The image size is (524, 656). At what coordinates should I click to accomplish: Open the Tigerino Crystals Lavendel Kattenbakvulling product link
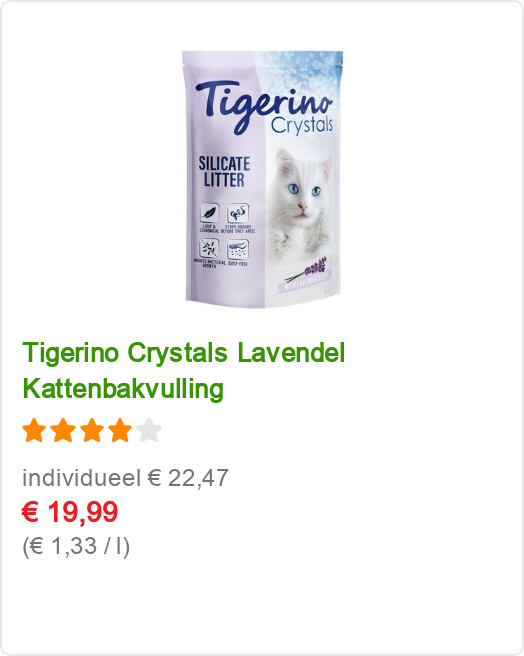(x=183, y=370)
